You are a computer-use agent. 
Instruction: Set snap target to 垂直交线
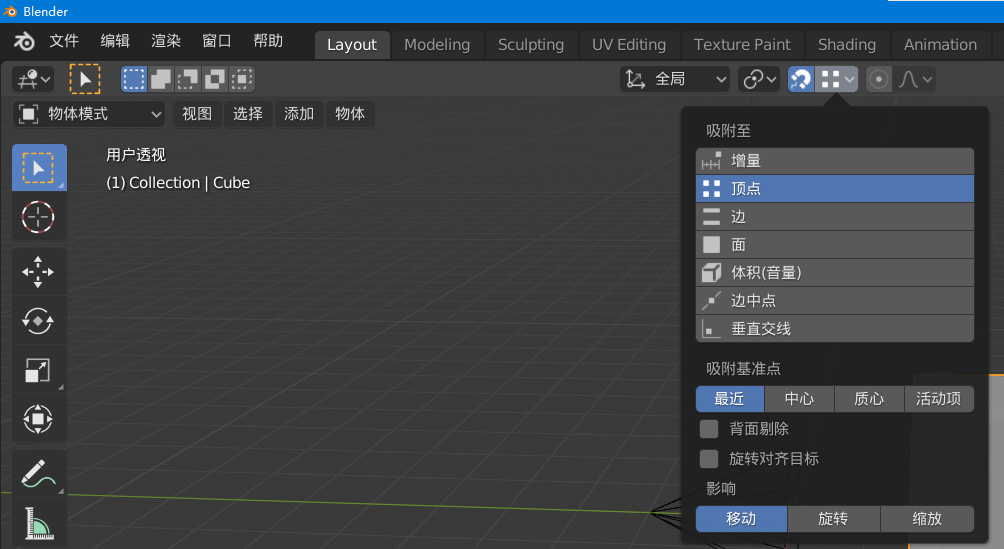(x=835, y=329)
